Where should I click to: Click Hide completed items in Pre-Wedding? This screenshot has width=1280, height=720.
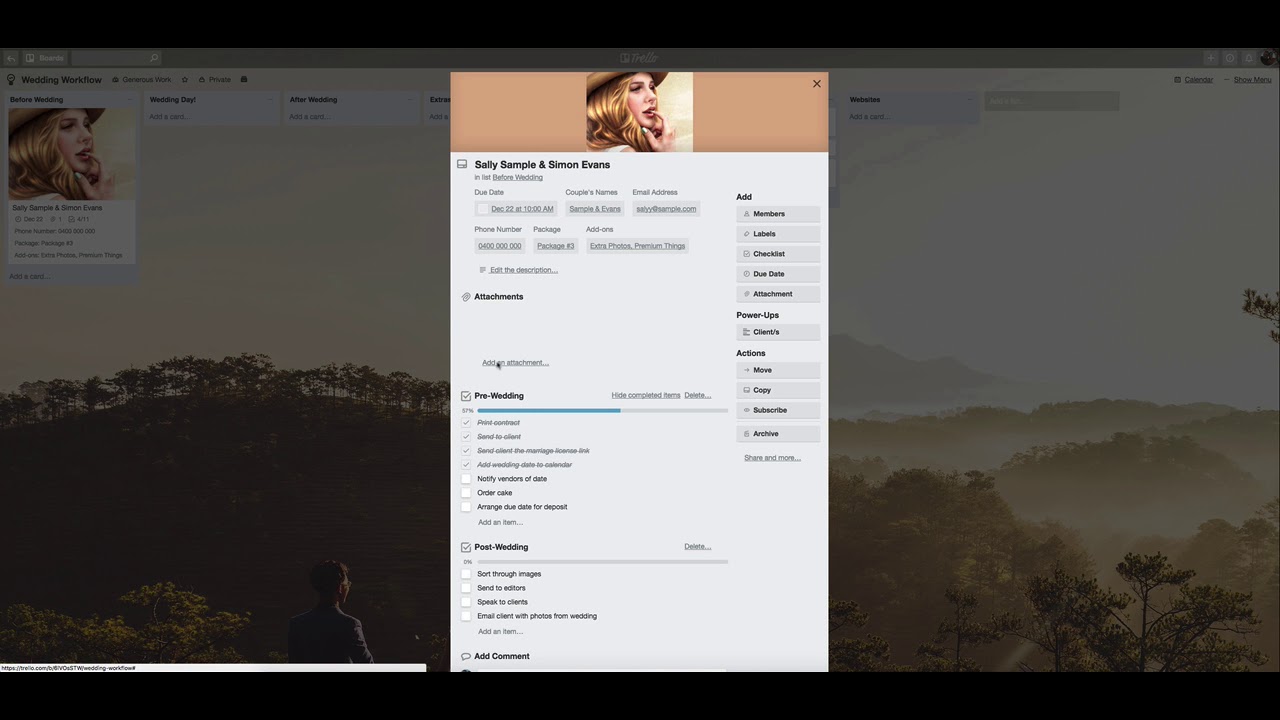pos(646,395)
